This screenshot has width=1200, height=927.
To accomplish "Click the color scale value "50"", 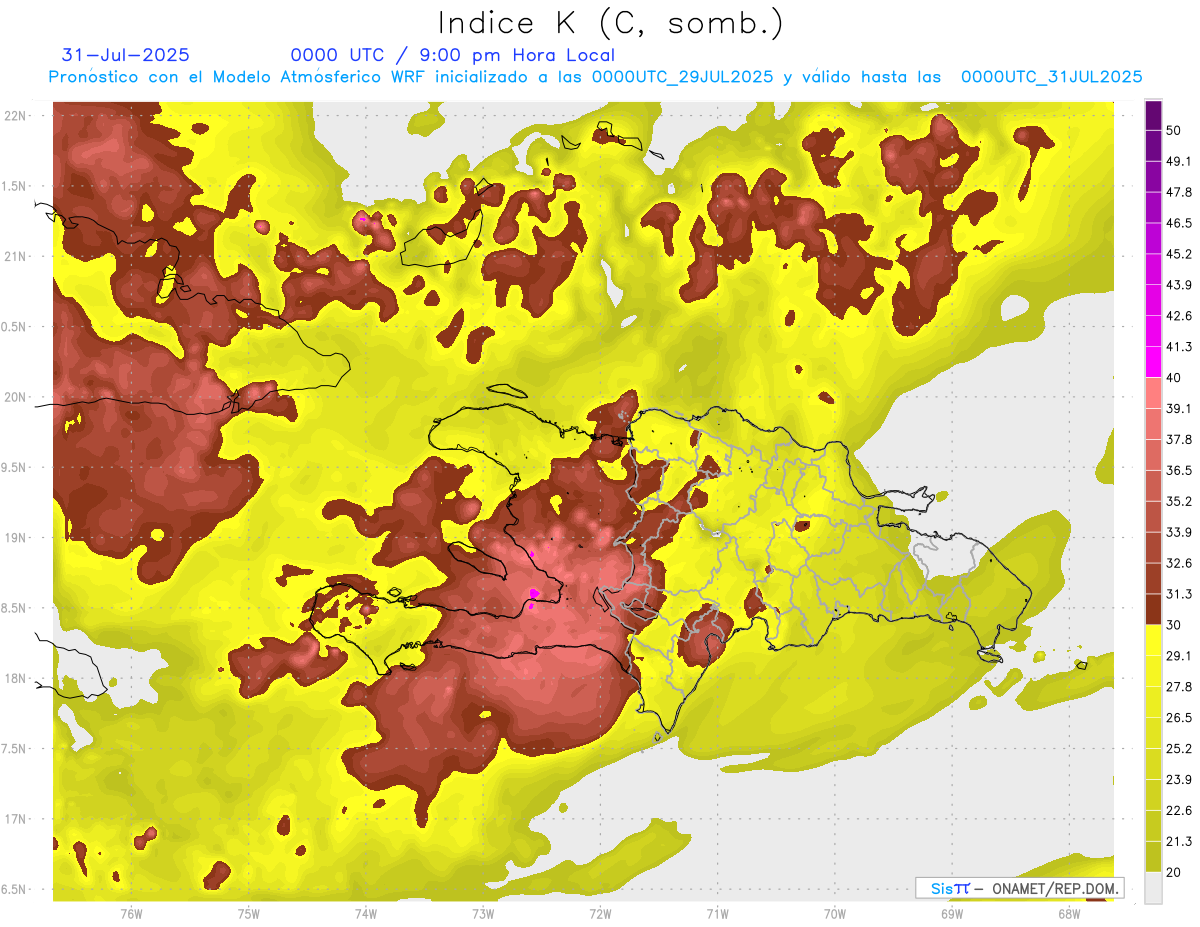I will pos(1174,130).
